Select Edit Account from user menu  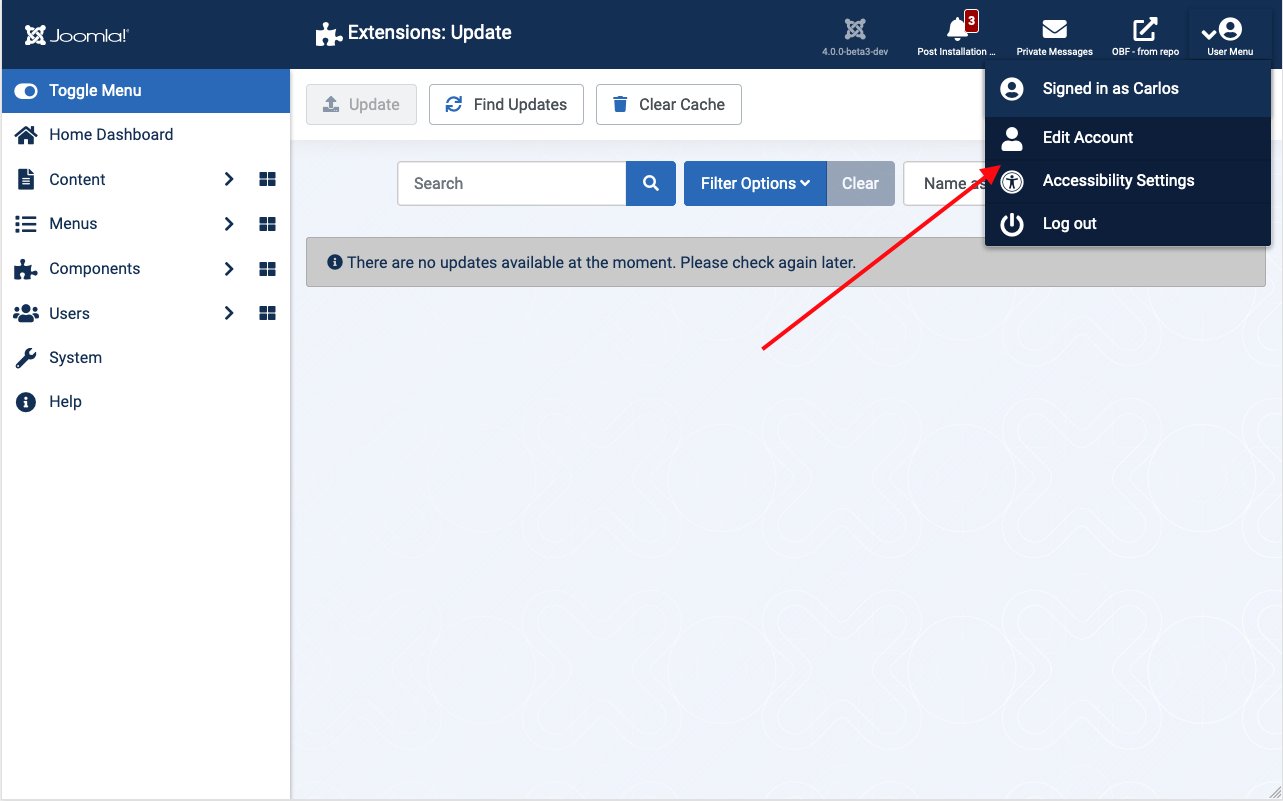point(1088,138)
